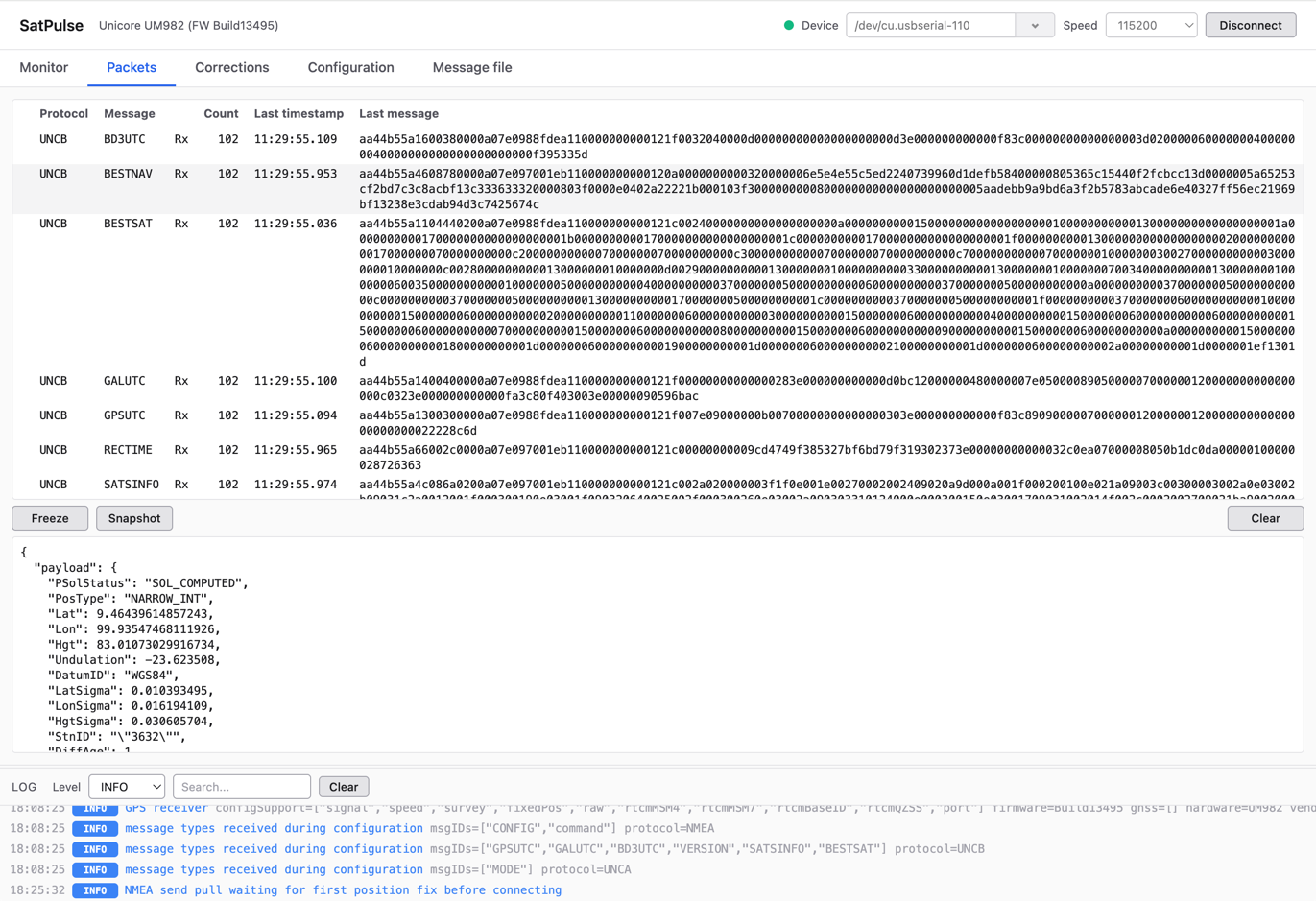The width and height of the screenshot is (1316, 901).
Task: Click the "StnID" line in payload
Action: pos(117,736)
